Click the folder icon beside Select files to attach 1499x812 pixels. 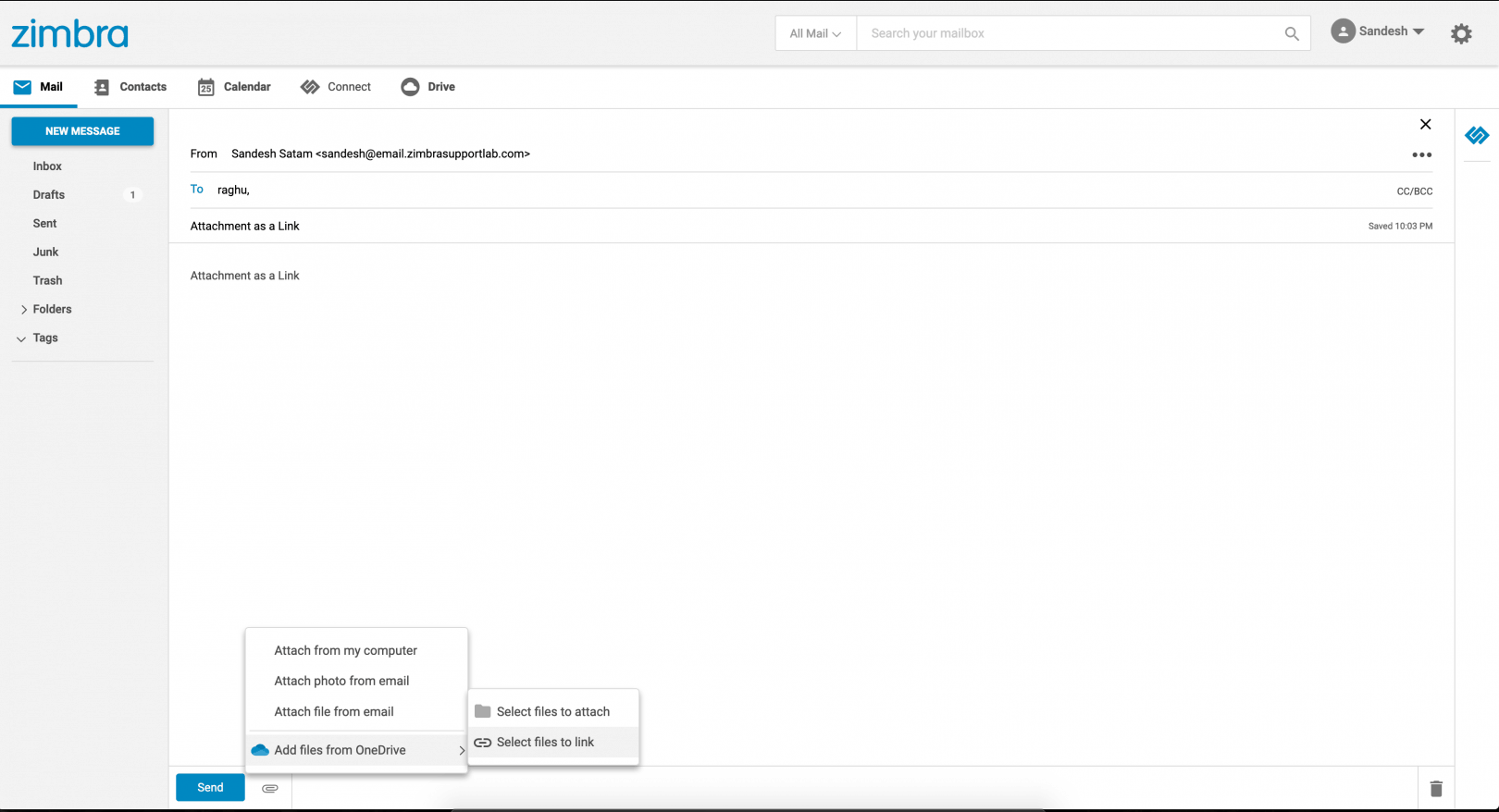coord(482,711)
